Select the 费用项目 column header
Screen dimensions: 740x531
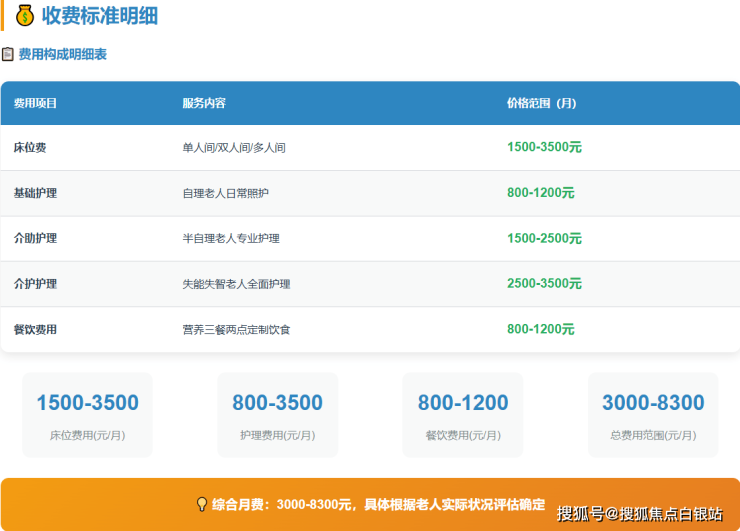(x=35, y=103)
